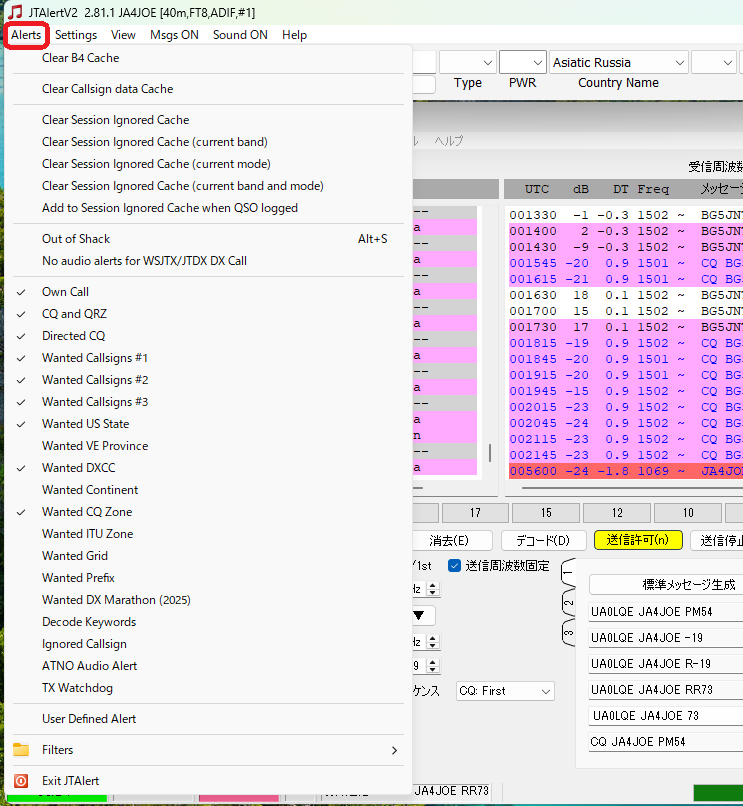Toggle No audio alerts for WSJTX/JTDX DX Call
The width and height of the screenshot is (743, 806).
coord(208,261)
